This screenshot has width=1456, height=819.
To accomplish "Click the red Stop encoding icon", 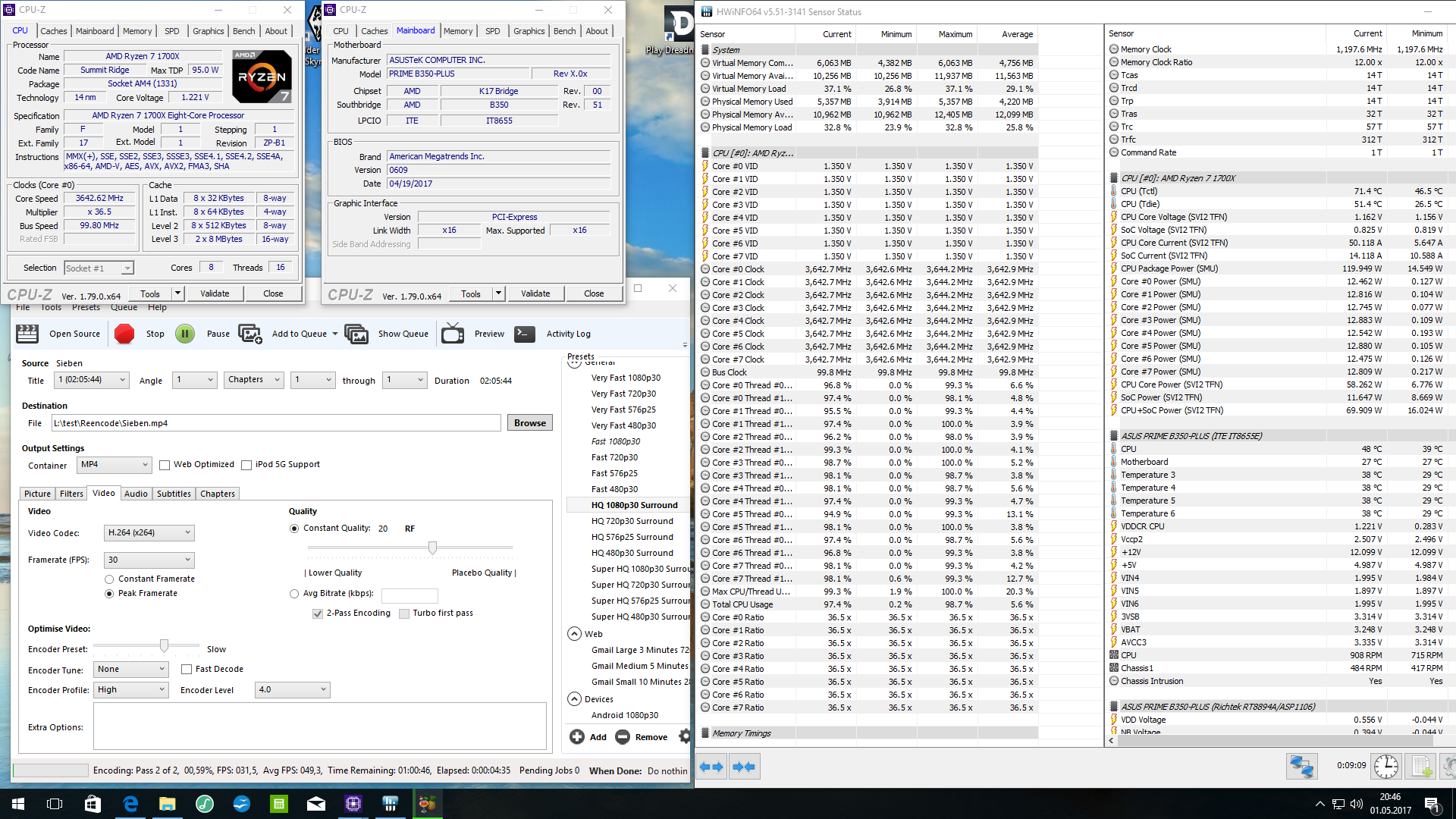I will pyautogui.click(x=124, y=334).
